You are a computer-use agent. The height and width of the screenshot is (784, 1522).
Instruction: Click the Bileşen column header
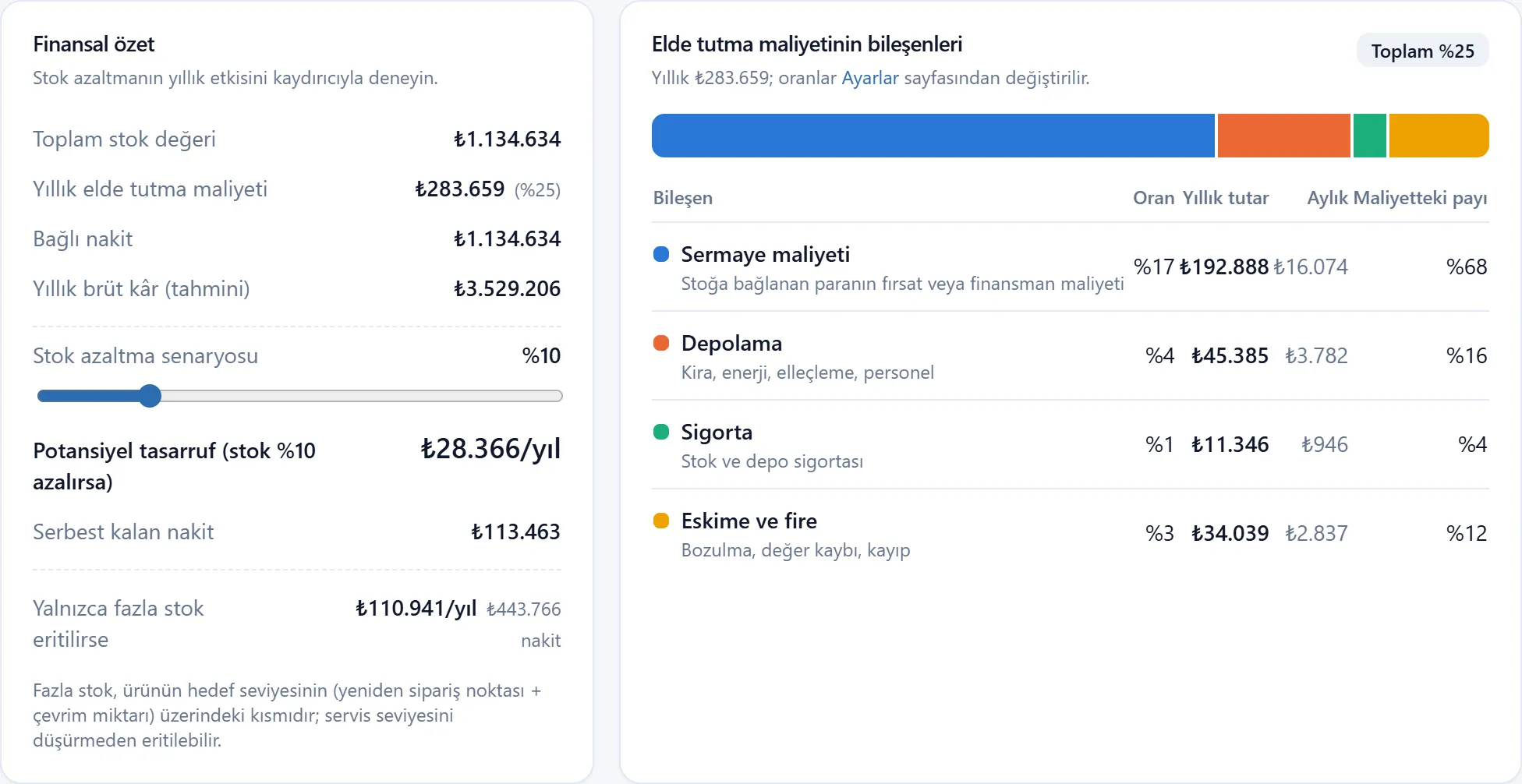(683, 198)
